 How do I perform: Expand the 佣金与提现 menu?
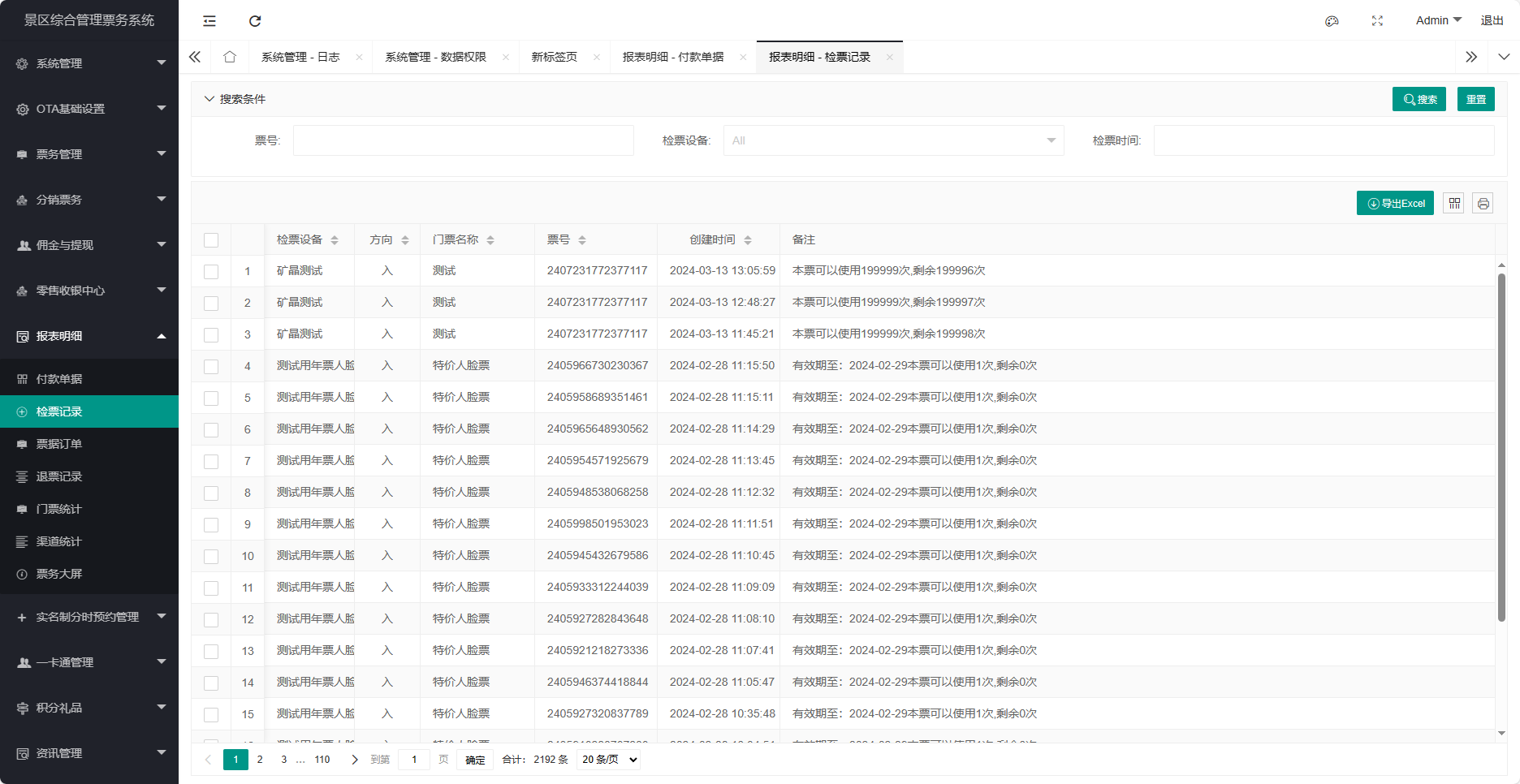(89, 245)
